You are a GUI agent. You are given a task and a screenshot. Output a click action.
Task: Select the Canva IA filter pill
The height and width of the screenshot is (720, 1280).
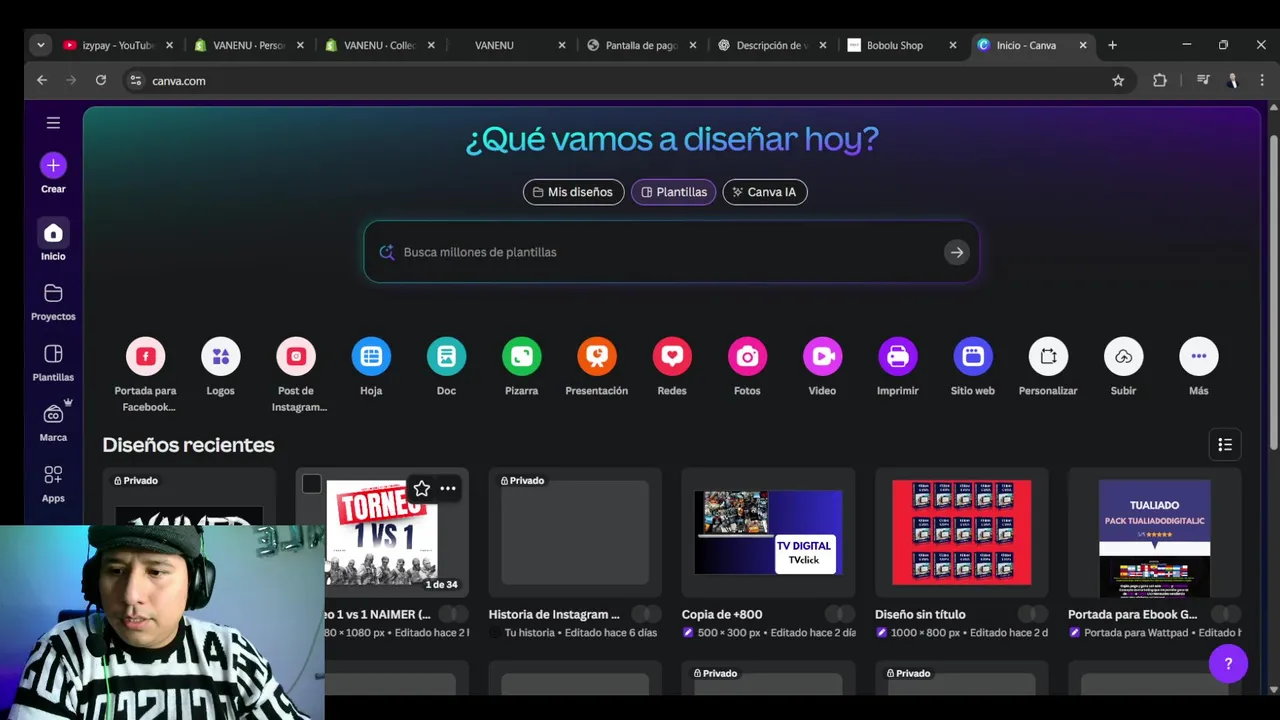(765, 192)
